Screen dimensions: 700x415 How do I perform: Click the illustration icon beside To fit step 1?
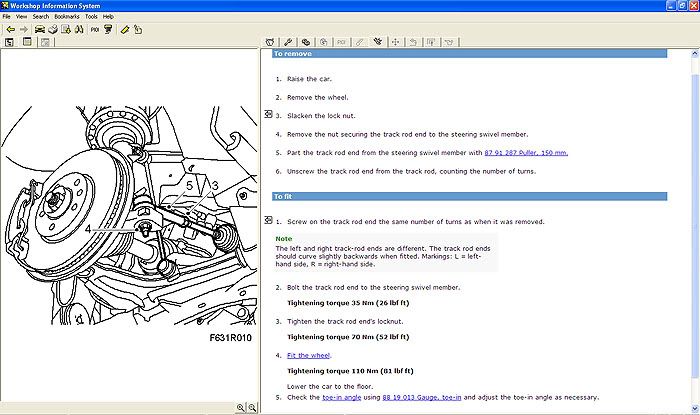[x=268, y=220]
